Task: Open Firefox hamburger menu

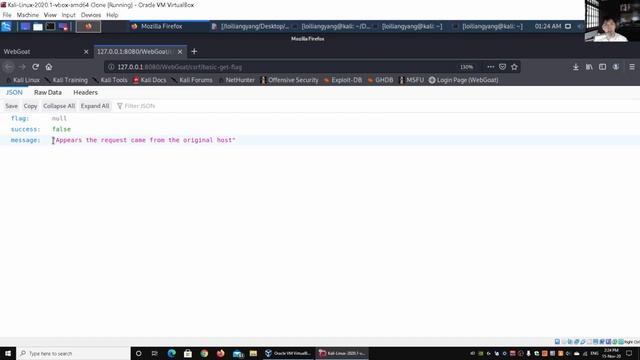Action: (632, 67)
